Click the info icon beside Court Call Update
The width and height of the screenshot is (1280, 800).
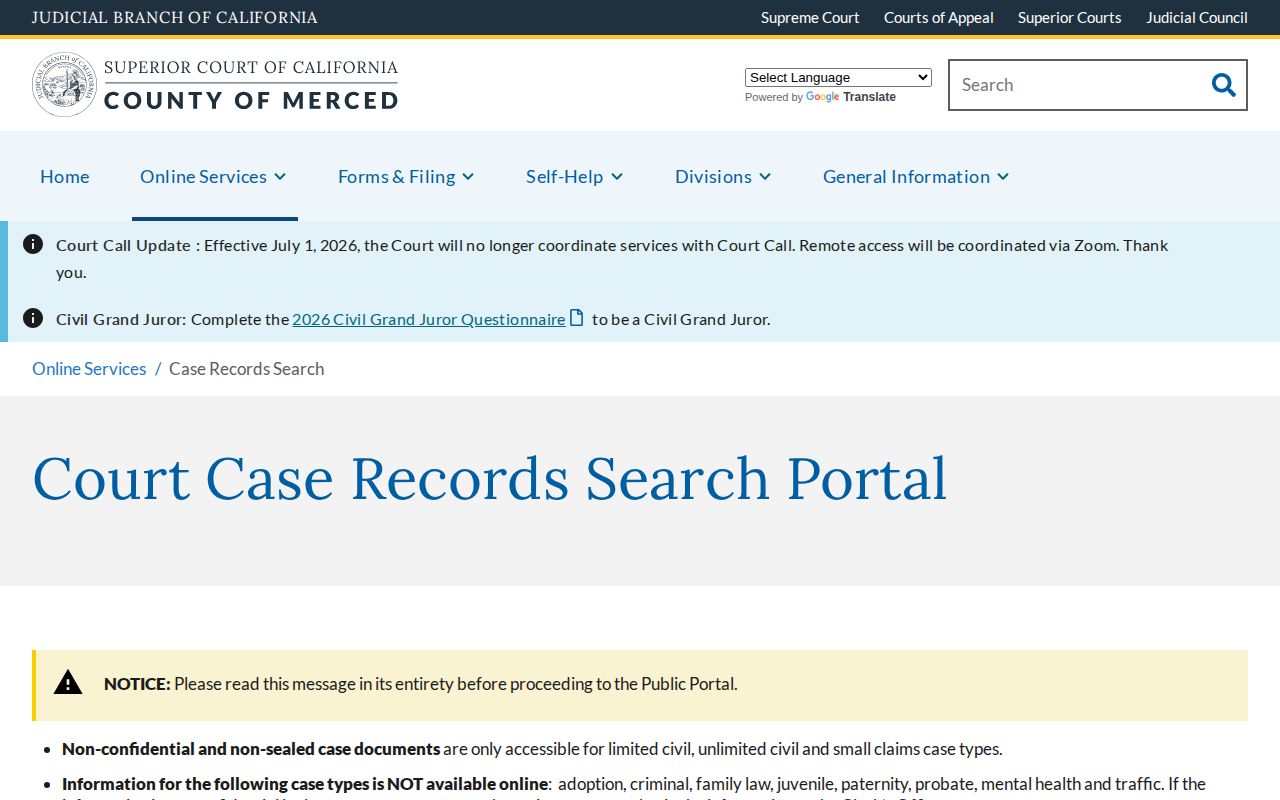coord(33,244)
